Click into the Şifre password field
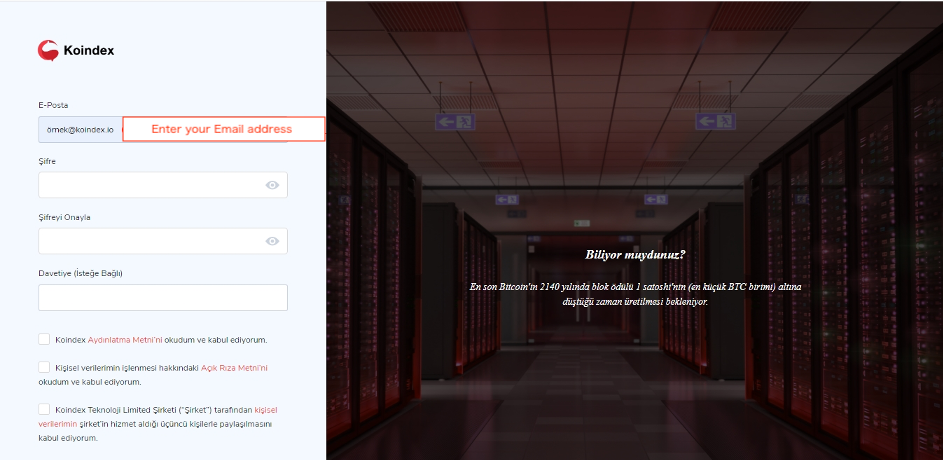The width and height of the screenshot is (943, 460). (x=150, y=185)
